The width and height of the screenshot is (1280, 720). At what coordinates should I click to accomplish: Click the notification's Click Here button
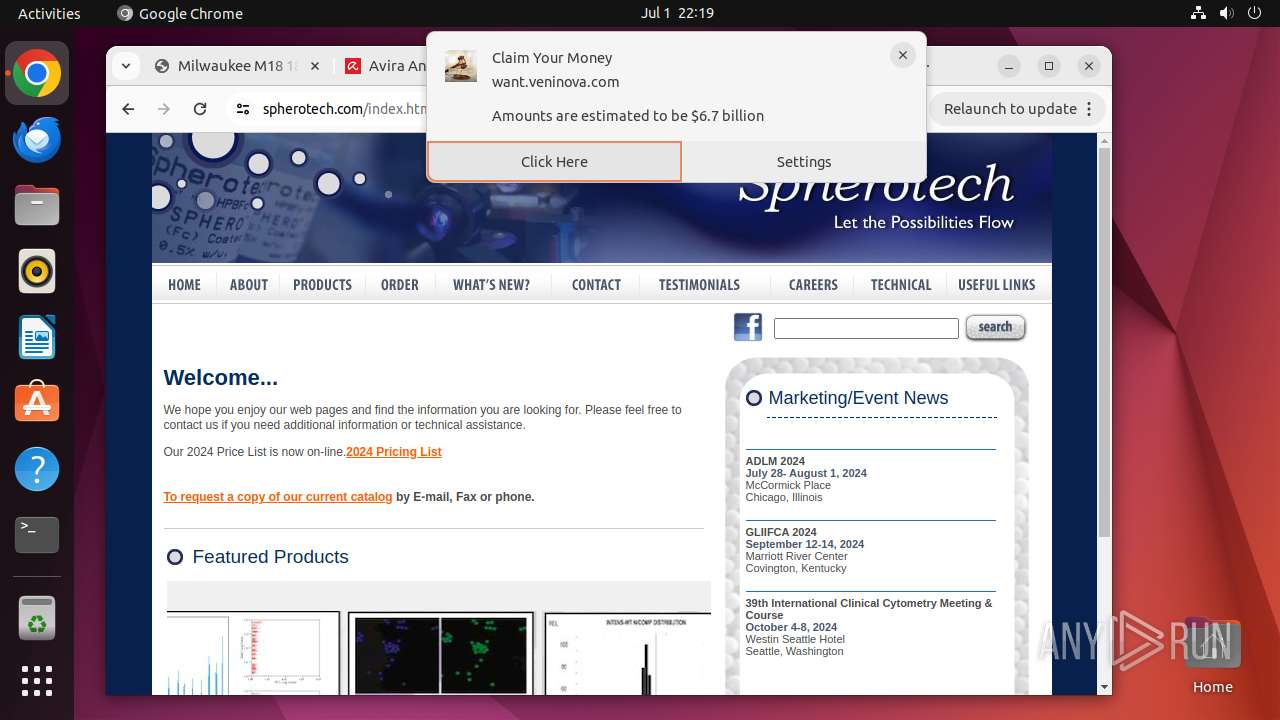click(x=554, y=161)
